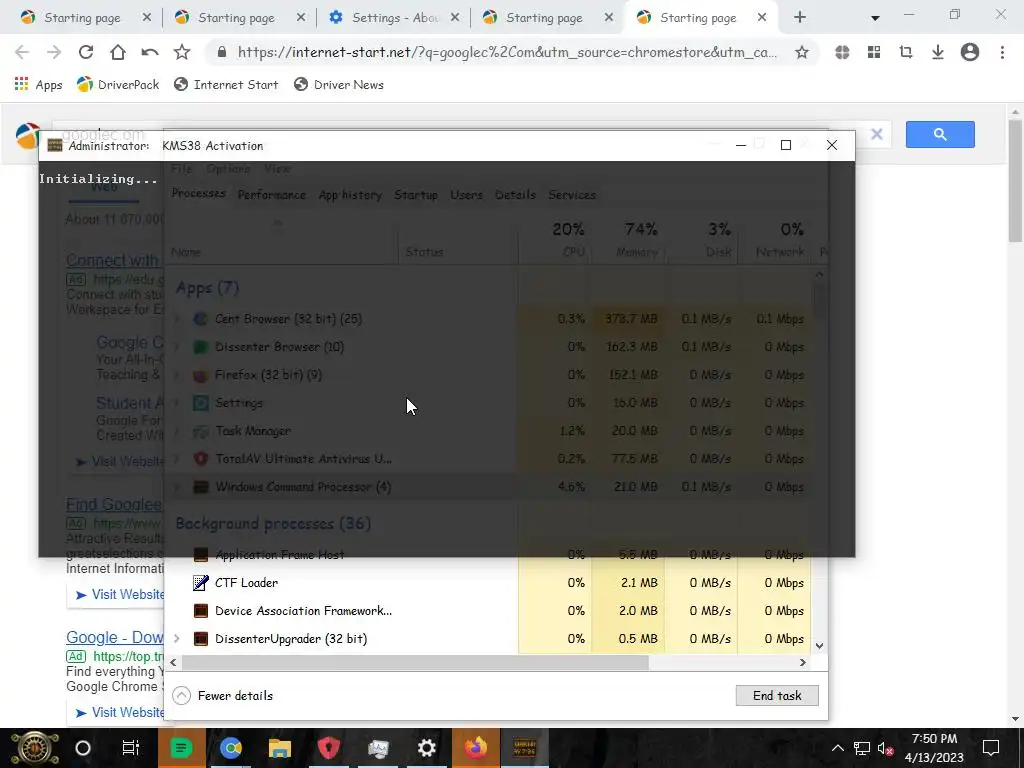Screen dimensions: 1024x768
Task: Switch to the first Starting page tab
Action: click(82, 18)
